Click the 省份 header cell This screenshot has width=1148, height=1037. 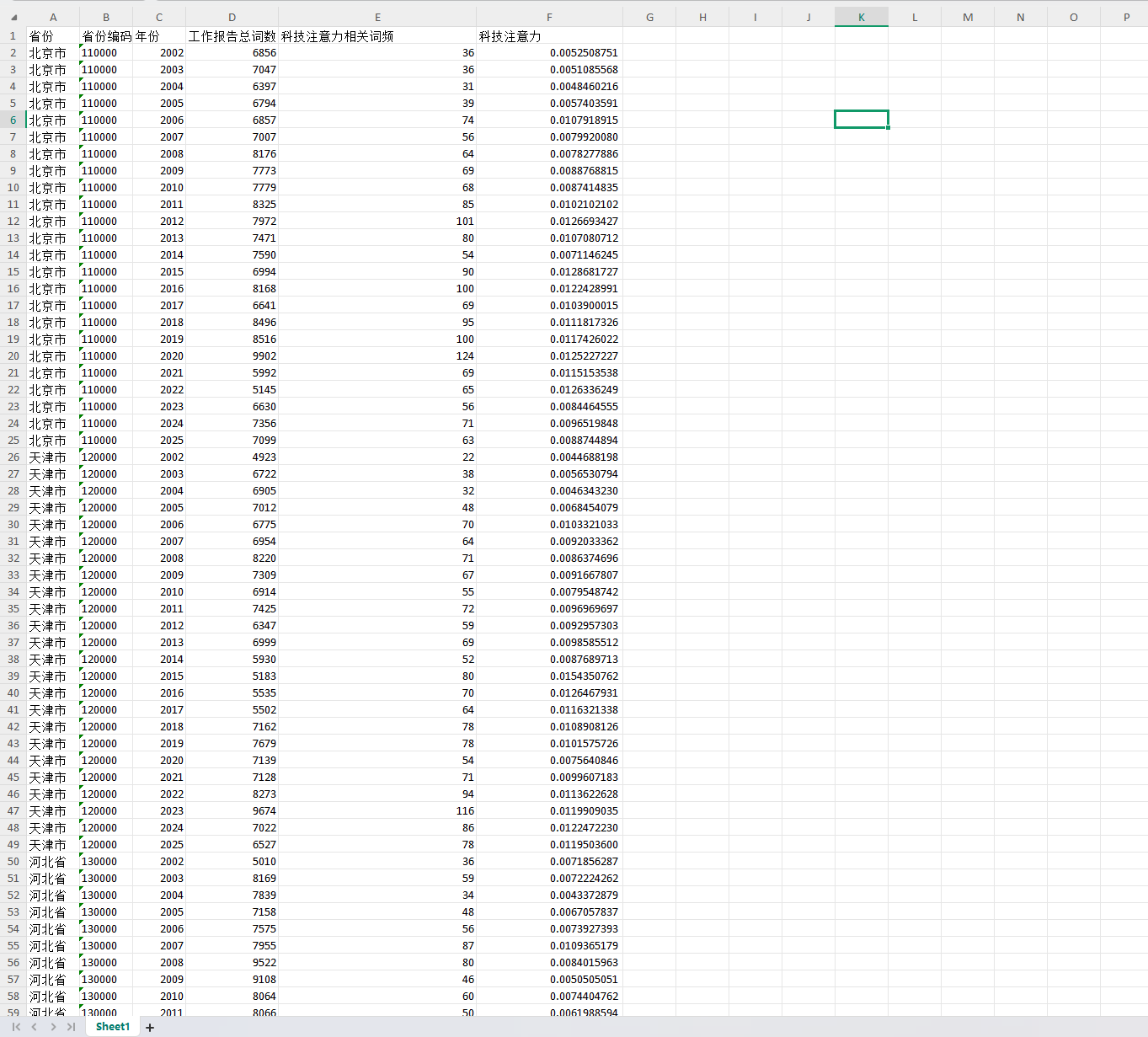pos(53,36)
